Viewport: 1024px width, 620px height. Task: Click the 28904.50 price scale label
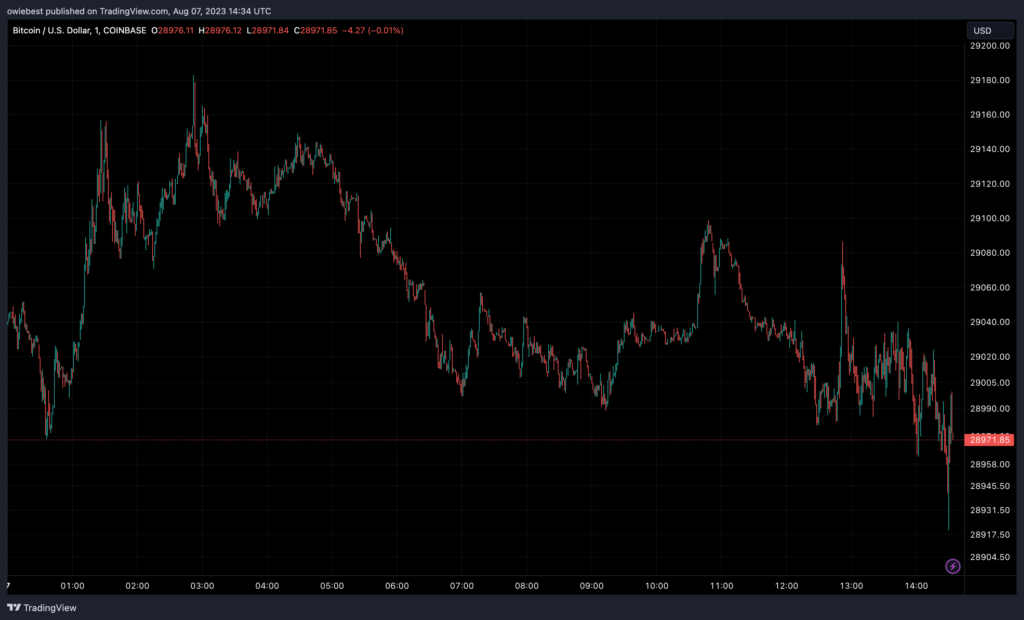(x=988, y=557)
